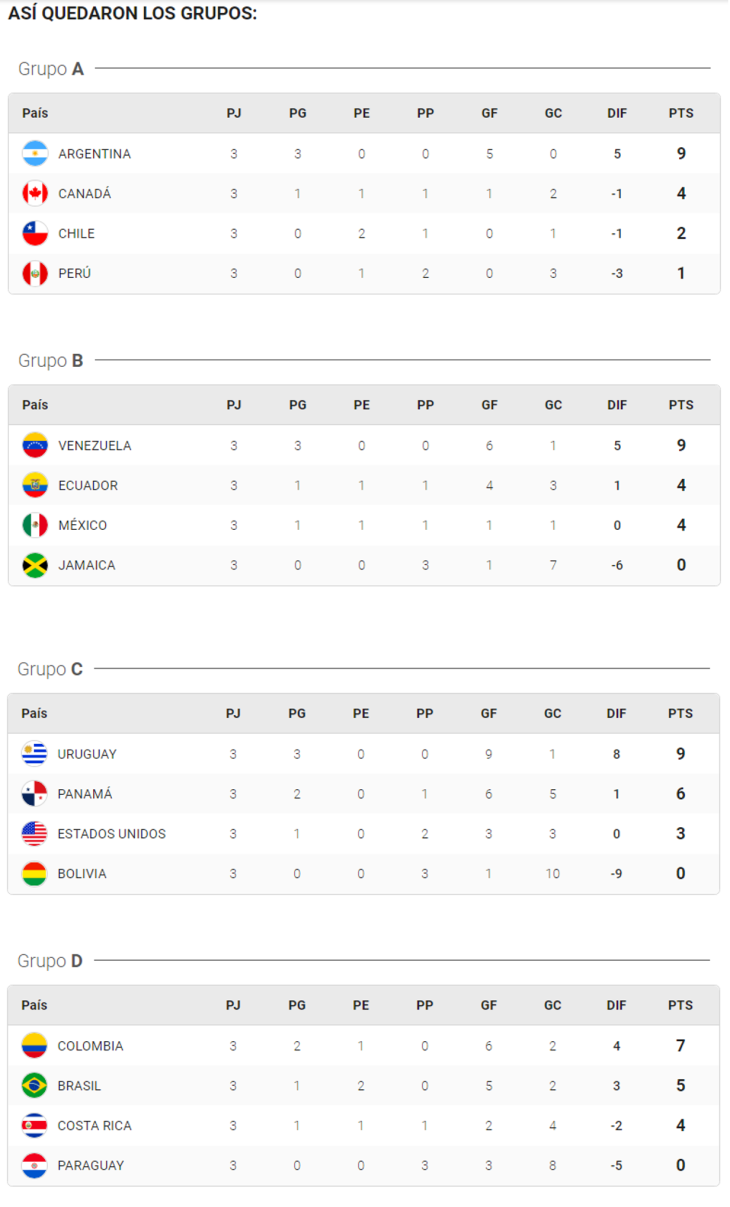Select the Venezuela flag in Grupo B

[x=35, y=446]
